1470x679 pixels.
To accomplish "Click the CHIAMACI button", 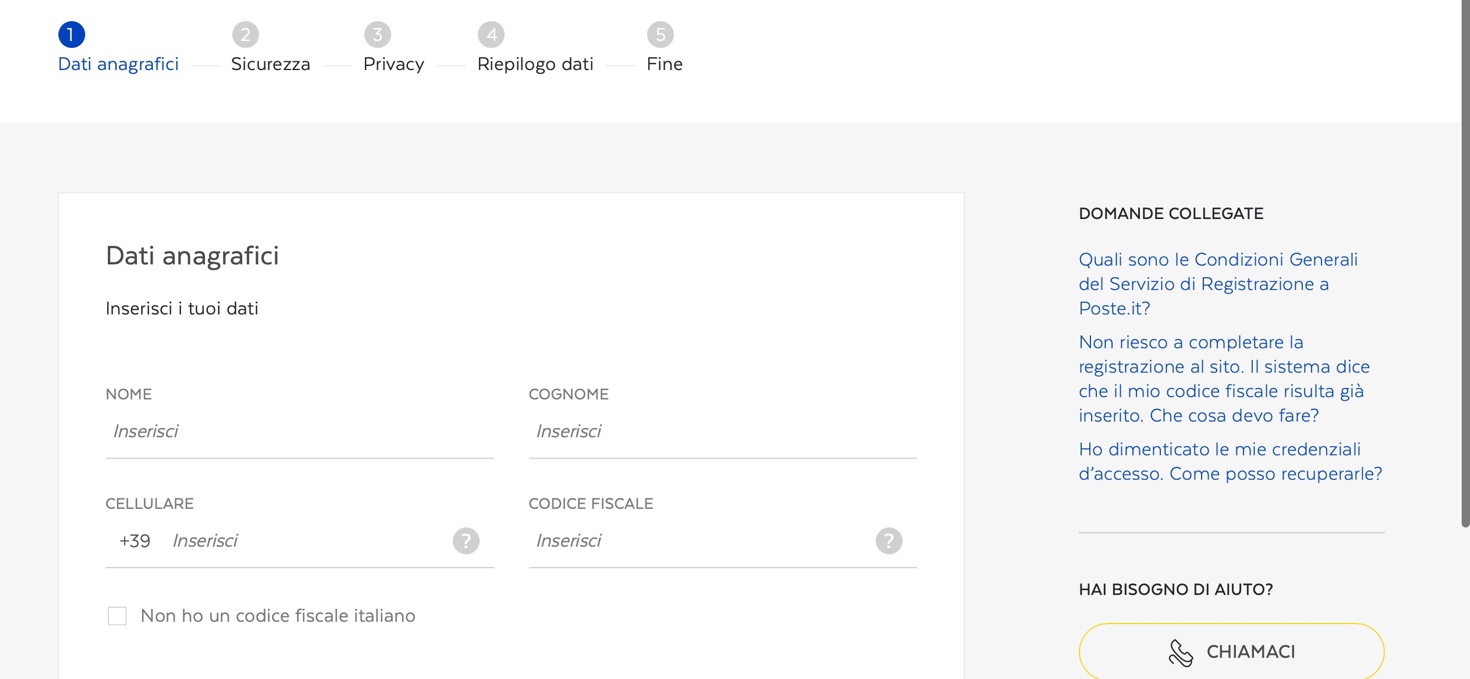I will pos(1231,652).
